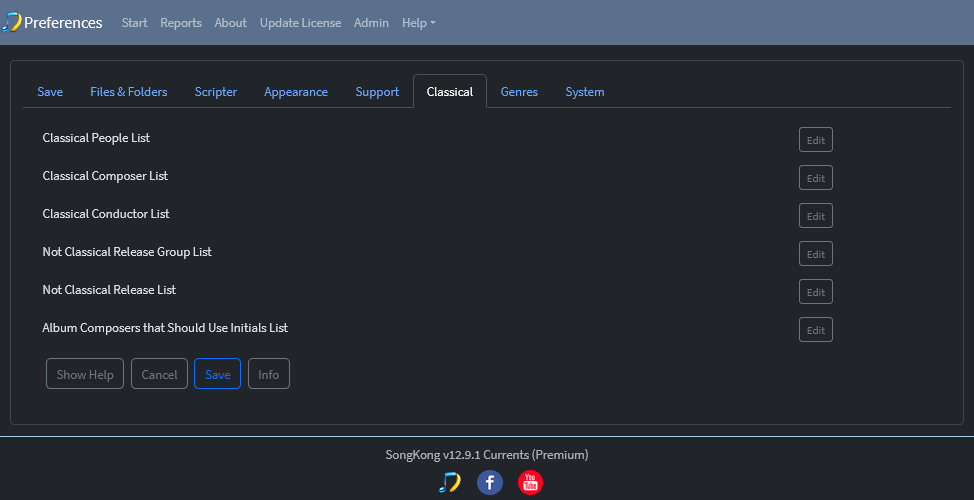The width and height of the screenshot is (974, 500).
Task: Open the SongKong music note icon in footer
Action: coord(449,483)
